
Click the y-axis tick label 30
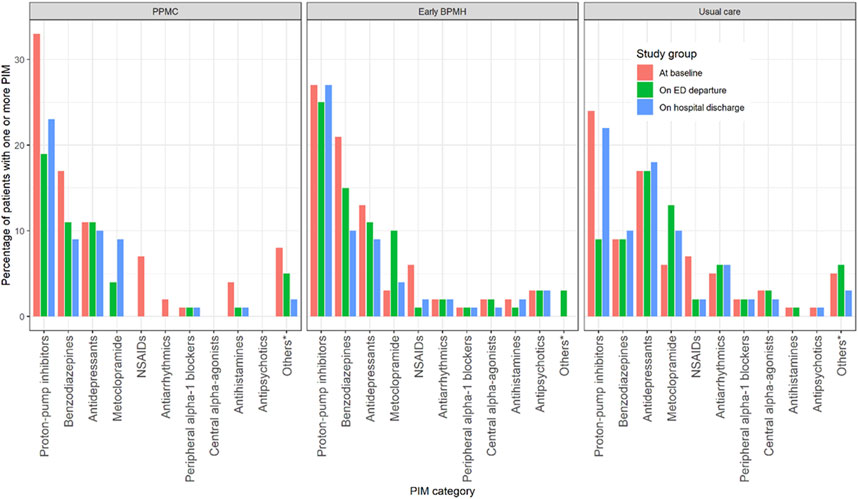pyautogui.click(x=19, y=60)
